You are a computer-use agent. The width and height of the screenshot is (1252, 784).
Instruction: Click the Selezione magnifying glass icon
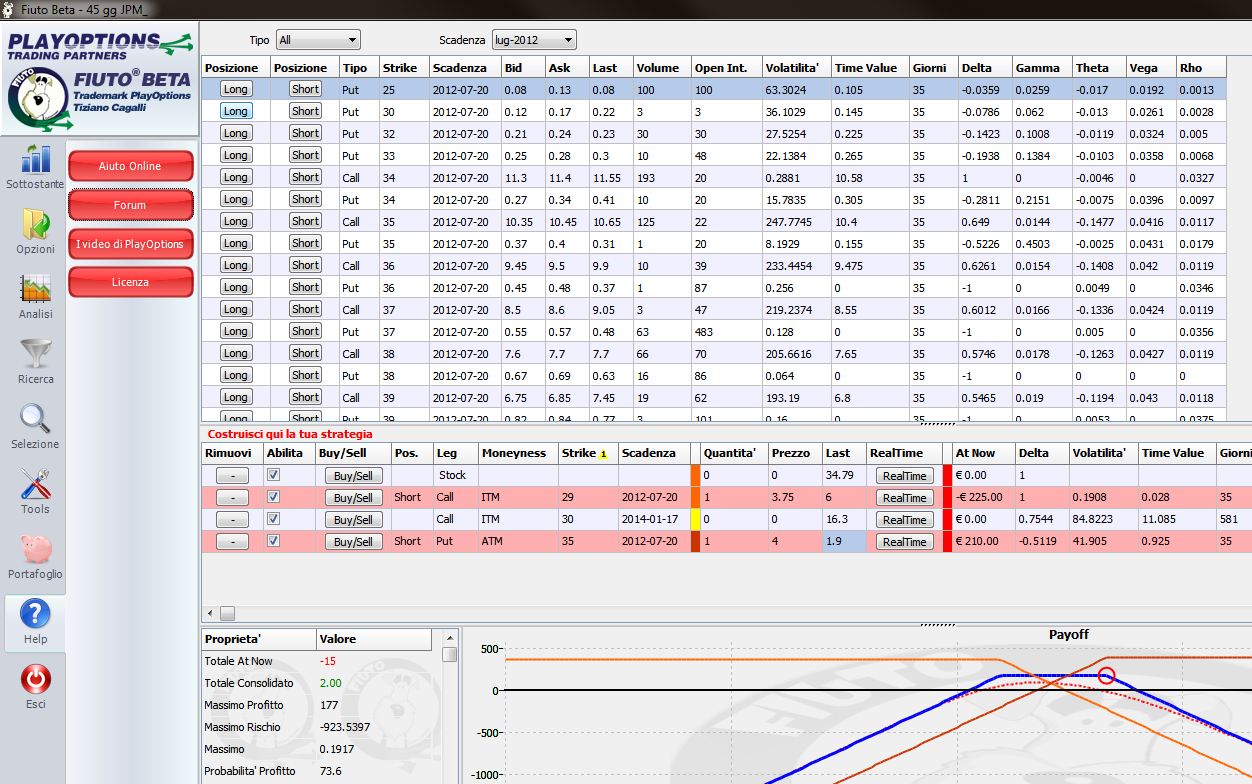pos(35,419)
